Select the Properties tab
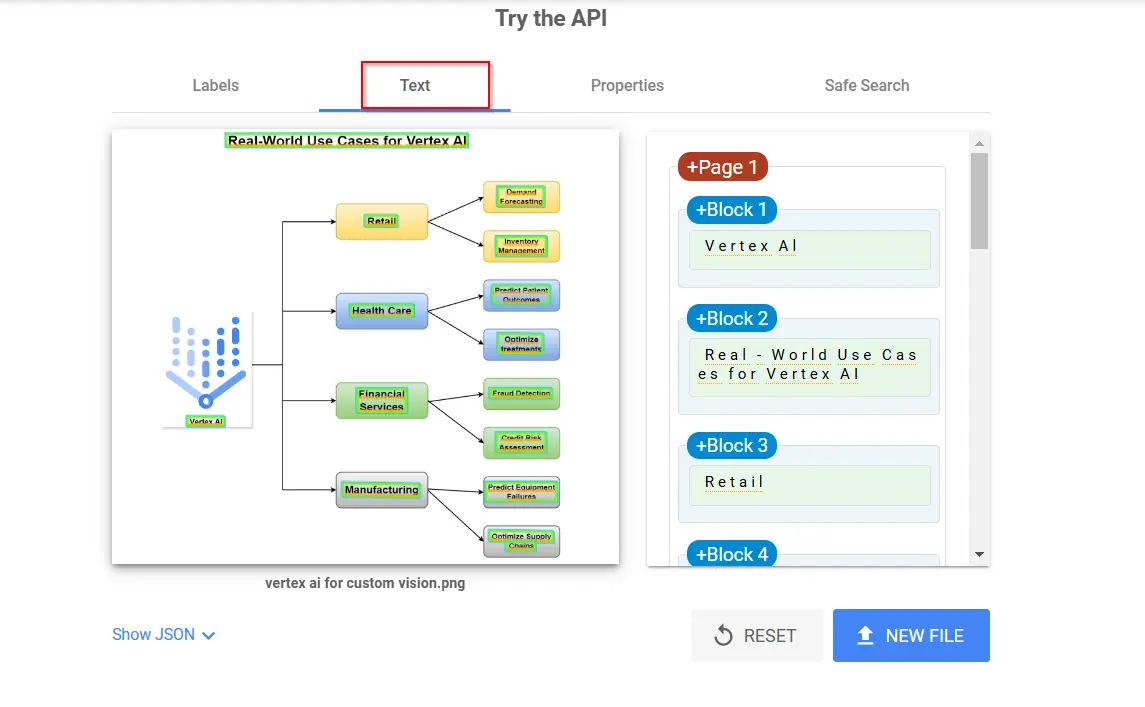 coord(627,86)
